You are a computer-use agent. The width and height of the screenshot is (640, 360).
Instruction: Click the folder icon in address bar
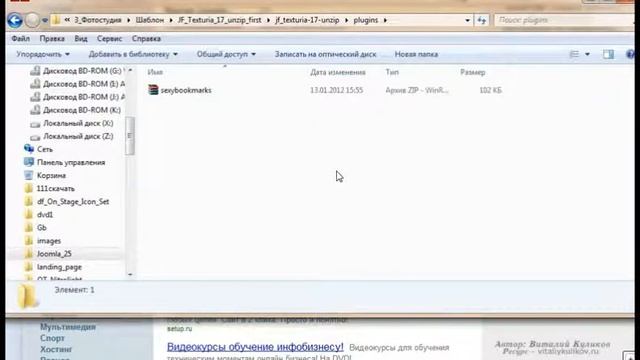(x=57, y=20)
